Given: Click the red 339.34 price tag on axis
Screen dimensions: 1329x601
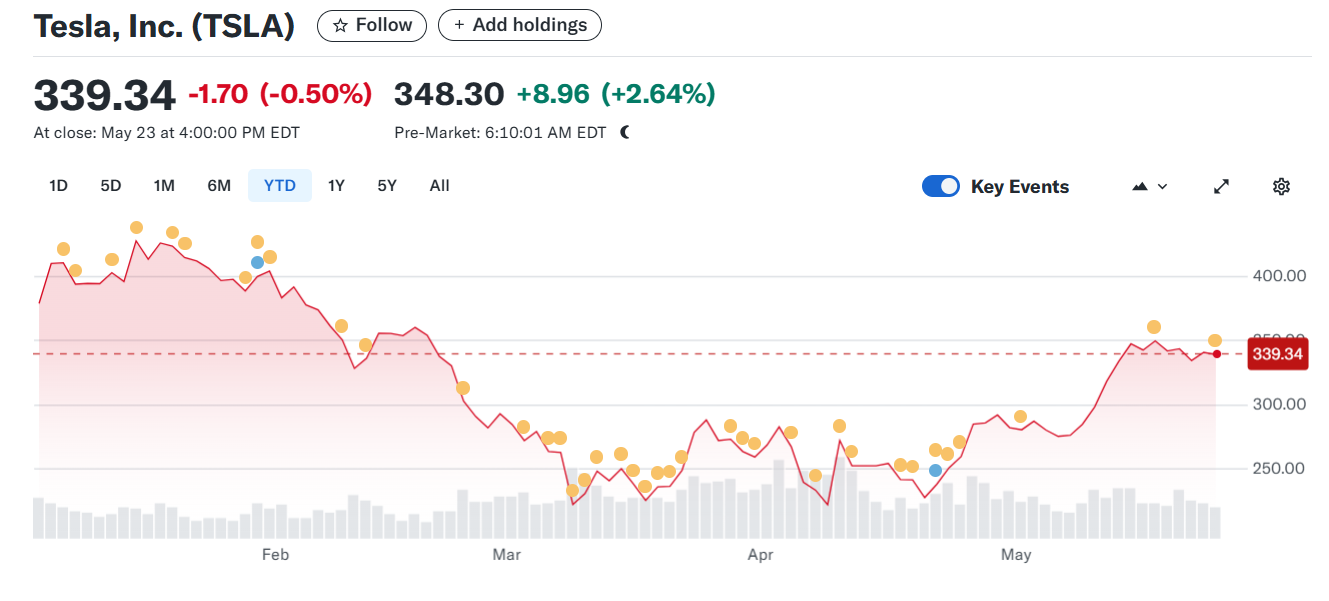Looking at the screenshot, I should tap(1278, 354).
